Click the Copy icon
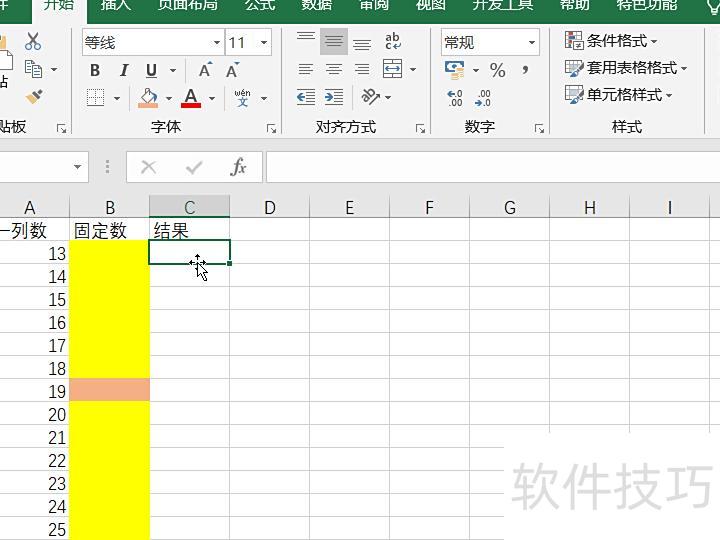 pyautogui.click(x=34, y=69)
